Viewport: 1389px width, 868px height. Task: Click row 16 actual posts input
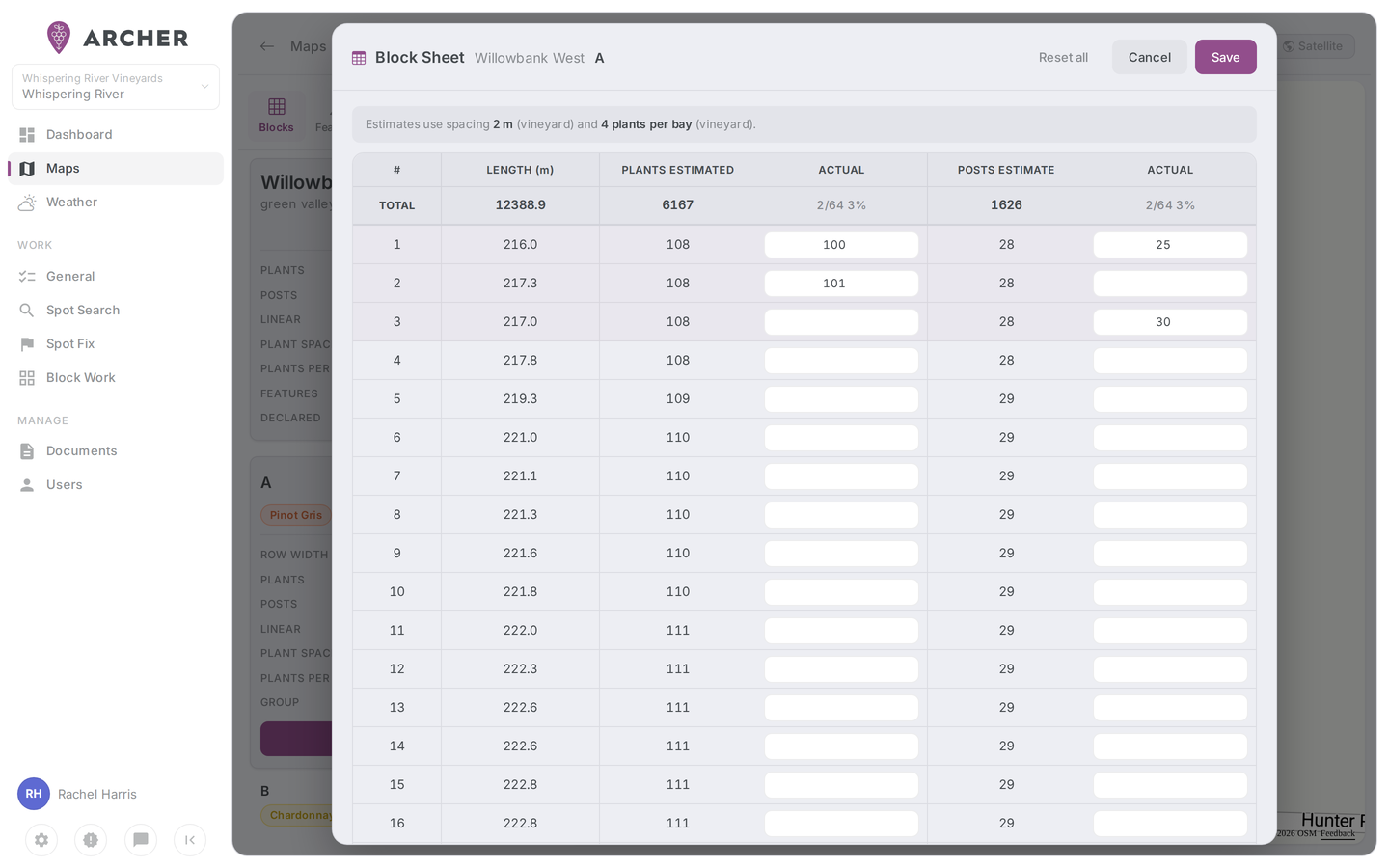click(x=1170, y=824)
